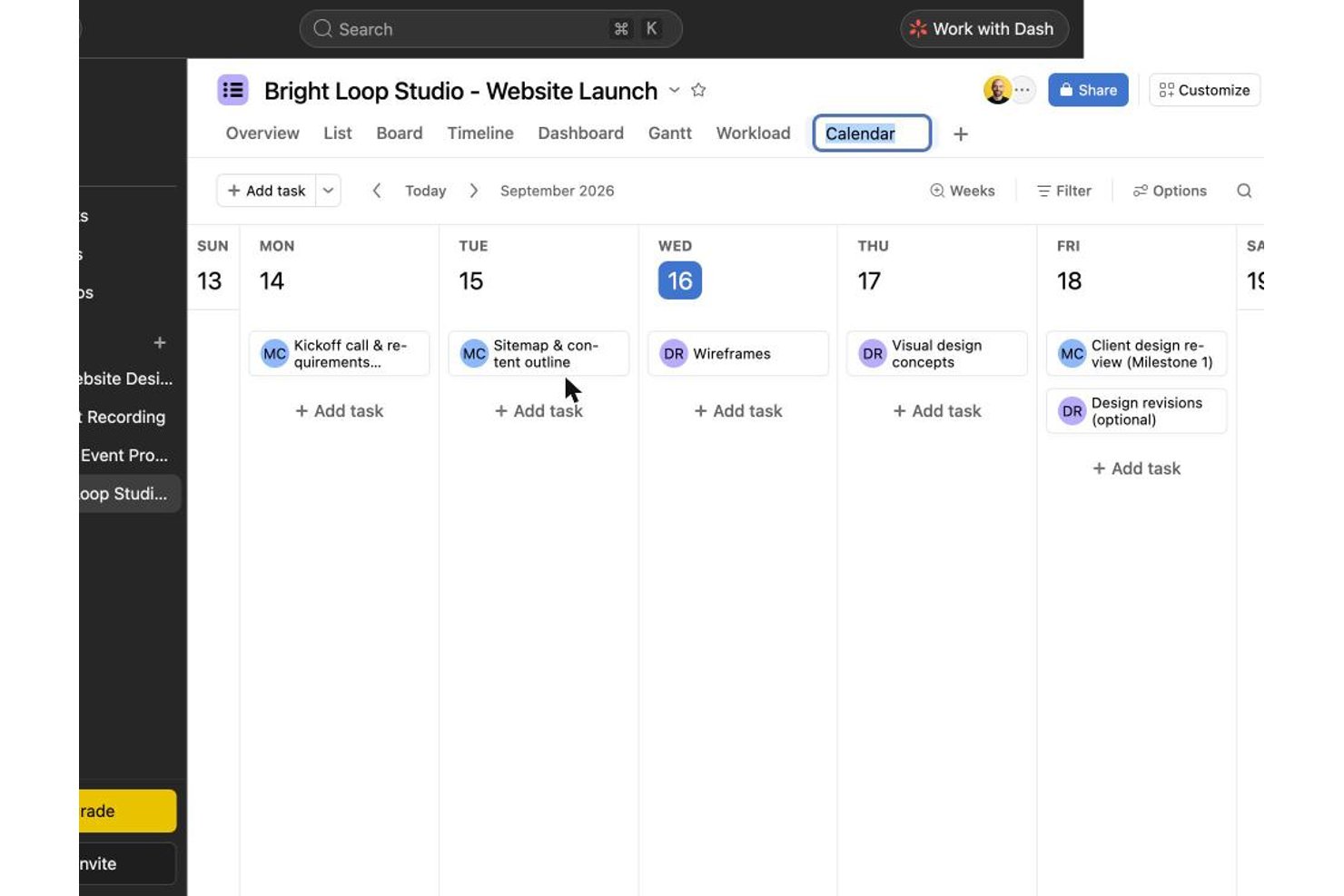Open Sitemap & content outline task
The height and width of the screenshot is (896, 1344).
tap(539, 353)
